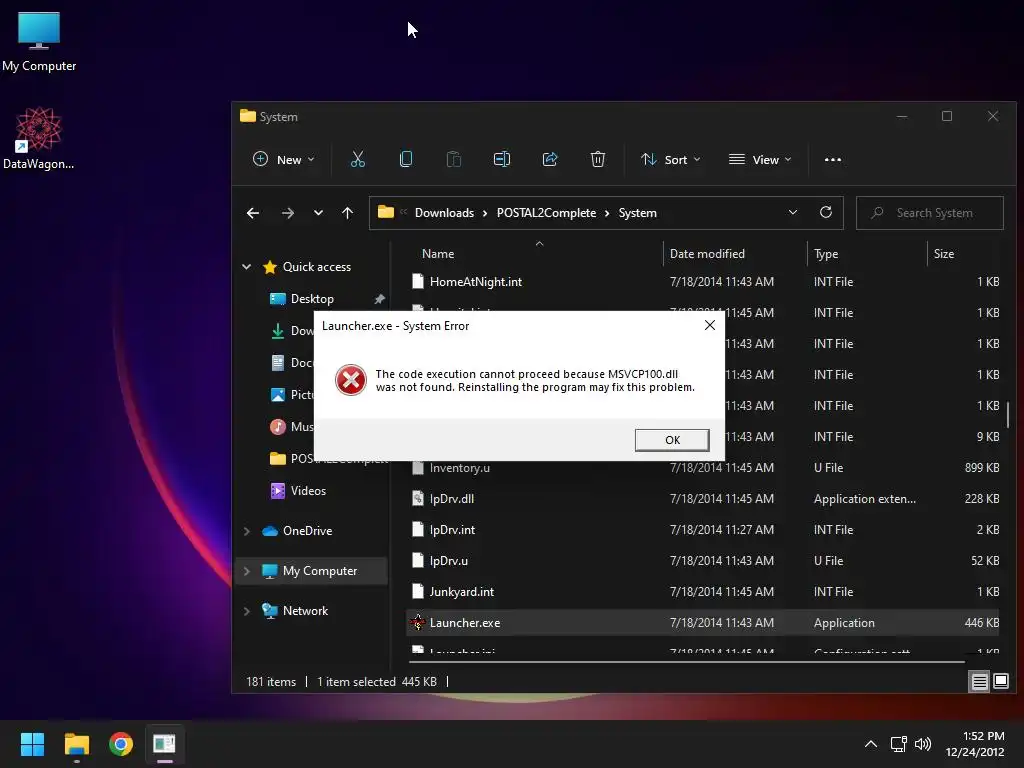The image size is (1024, 768).
Task: Select the IpDrv.int file
Action: [x=703, y=530]
